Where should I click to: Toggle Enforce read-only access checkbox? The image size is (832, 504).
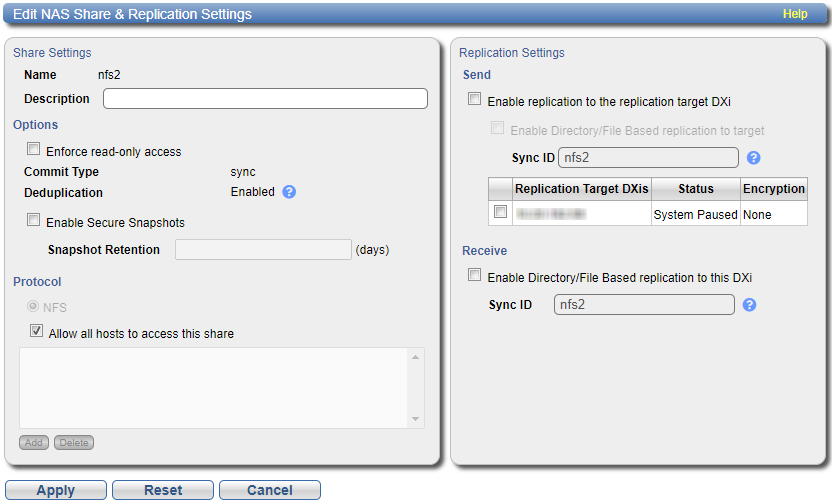[34, 150]
